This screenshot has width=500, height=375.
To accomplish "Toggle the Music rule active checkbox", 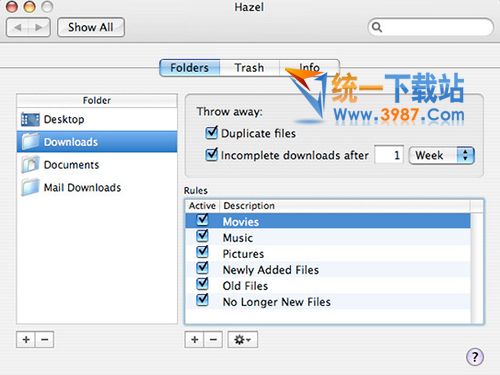I will pos(202,236).
